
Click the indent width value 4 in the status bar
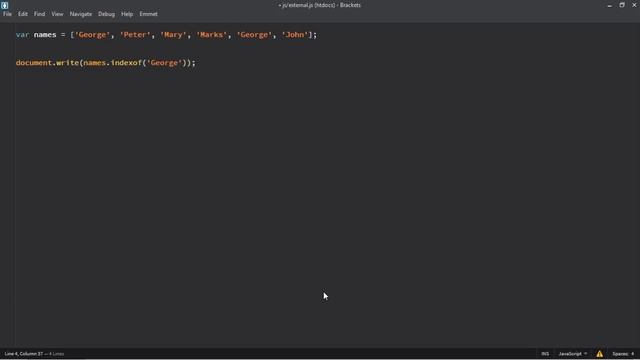632,354
